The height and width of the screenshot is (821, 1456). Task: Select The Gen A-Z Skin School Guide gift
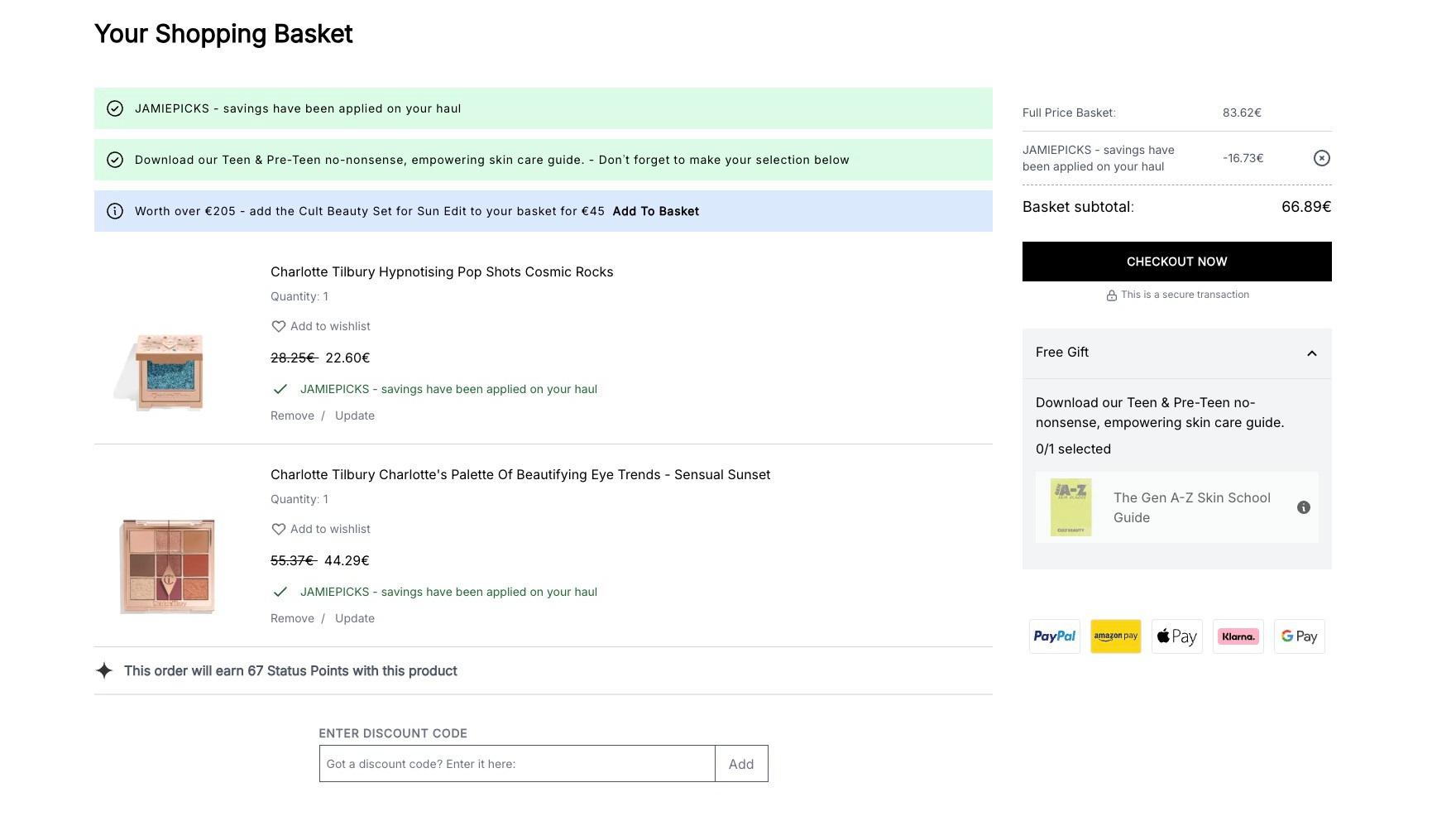point(1176,507)
